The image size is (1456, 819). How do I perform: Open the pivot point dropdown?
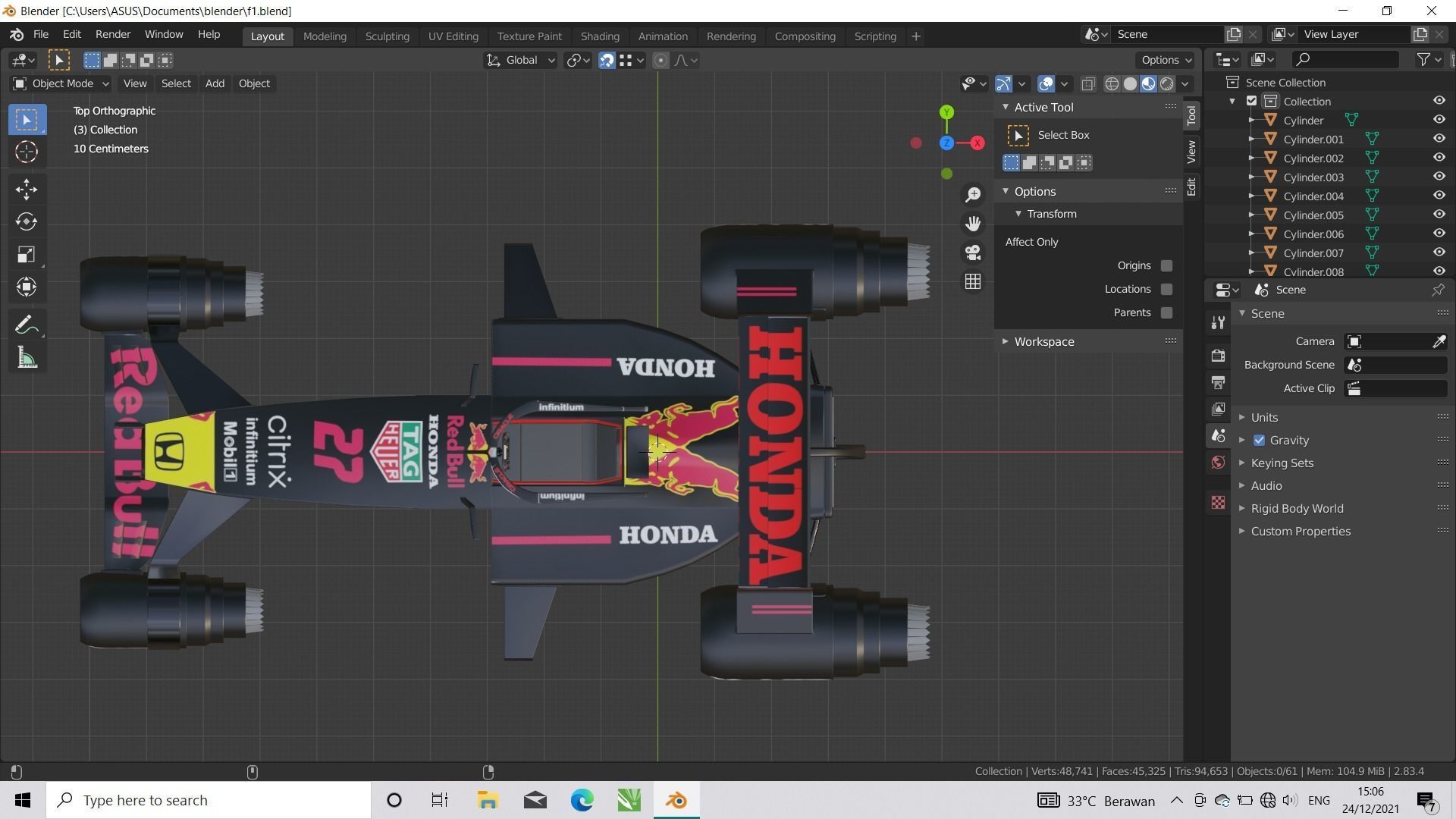(x=578, y=61)
